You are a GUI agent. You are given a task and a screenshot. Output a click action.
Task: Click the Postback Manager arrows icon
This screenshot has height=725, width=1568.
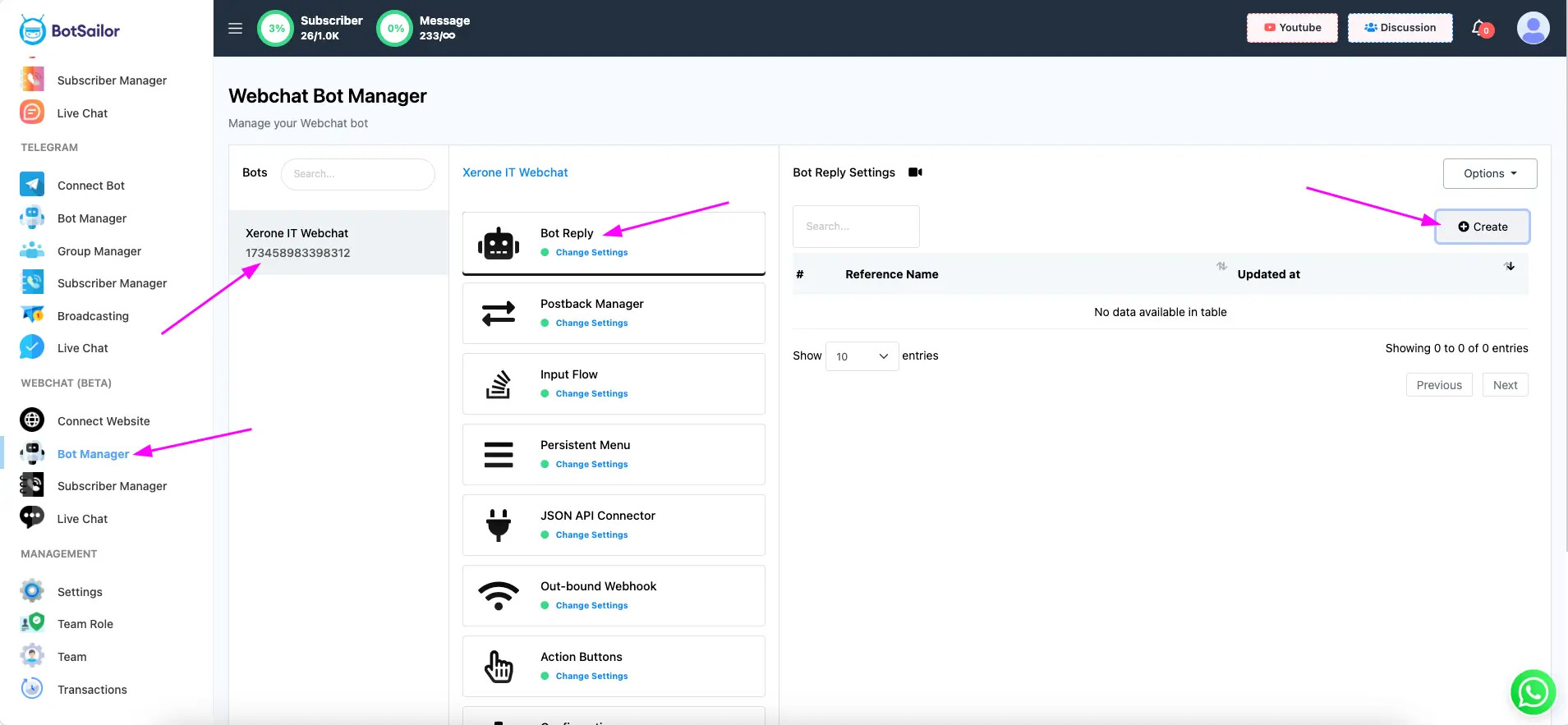click(x=499, y=314)
